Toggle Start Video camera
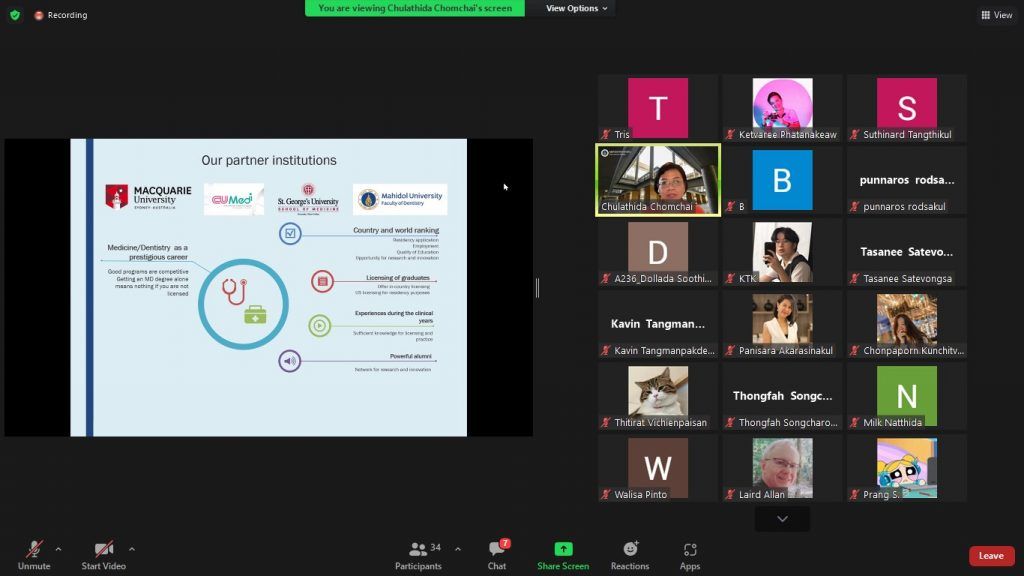This screenshot has height=576, width=1024. pos(103,550)
